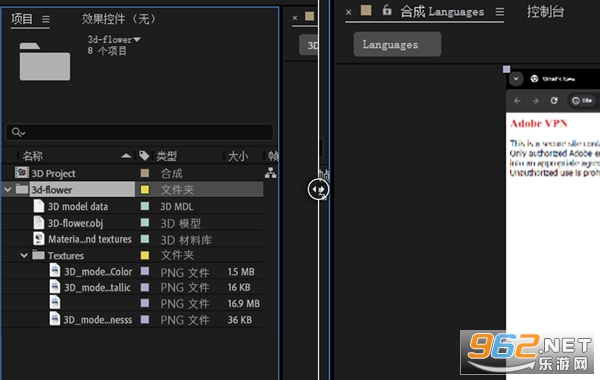Image resolution: width=600 pixels, height=380 pixels.
Task: Click the 3D_mode...nesss file icon
Action: 55,319
